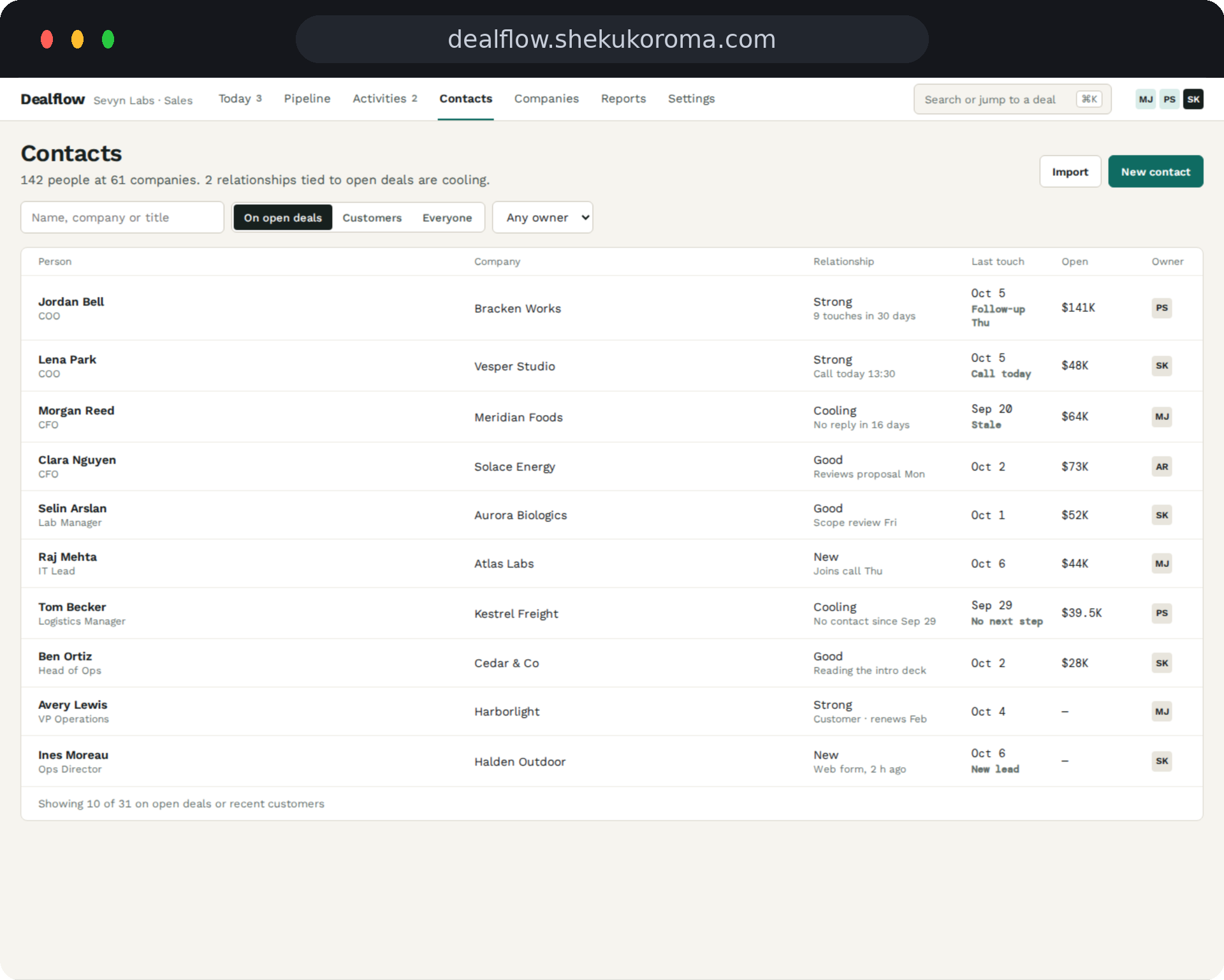The width and height of the screenshot is (1224, 980).
Task: Click PS owner badge in Tom Becker row
Action: 1162,613
